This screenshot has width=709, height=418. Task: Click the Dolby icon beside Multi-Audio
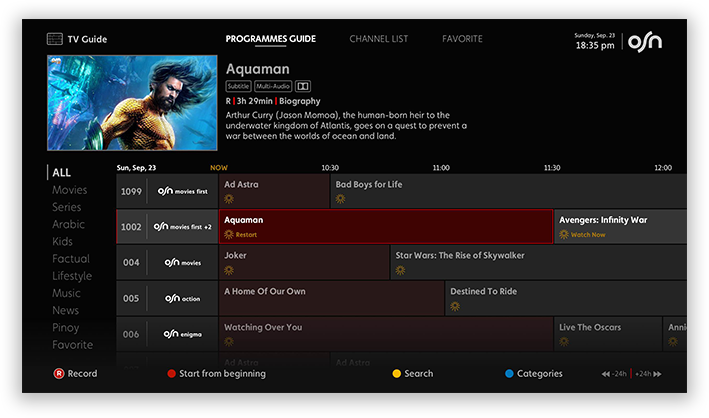(x=304, y=86)
